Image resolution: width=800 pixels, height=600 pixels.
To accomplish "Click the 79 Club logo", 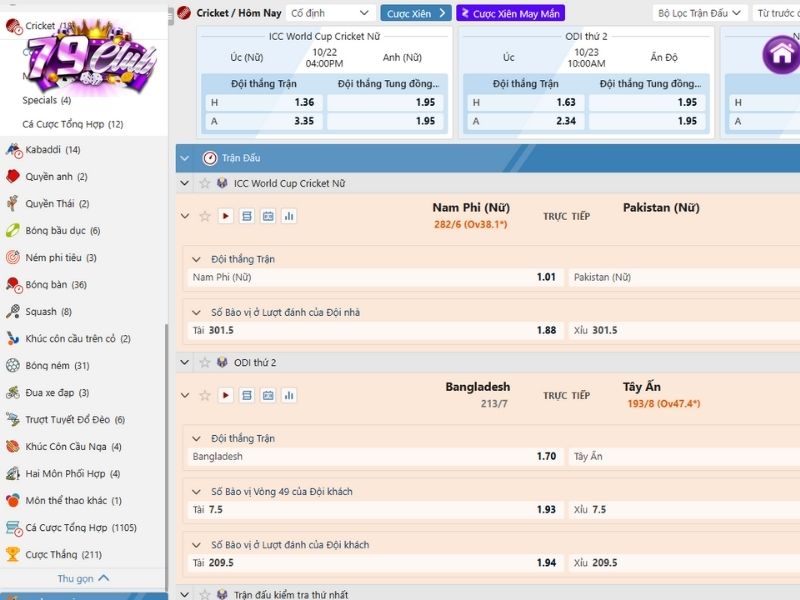I will pyautogui.click(x=90, y=60).
